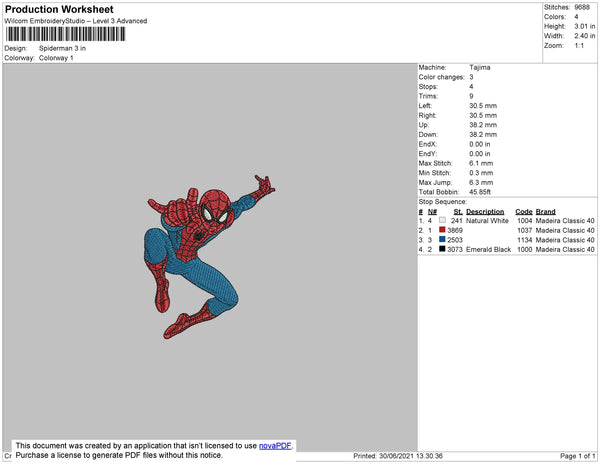The width and height of the screenshot is (600, 464).
Task: Click the blue 2503 thread swatch
Action: [442, 239]
